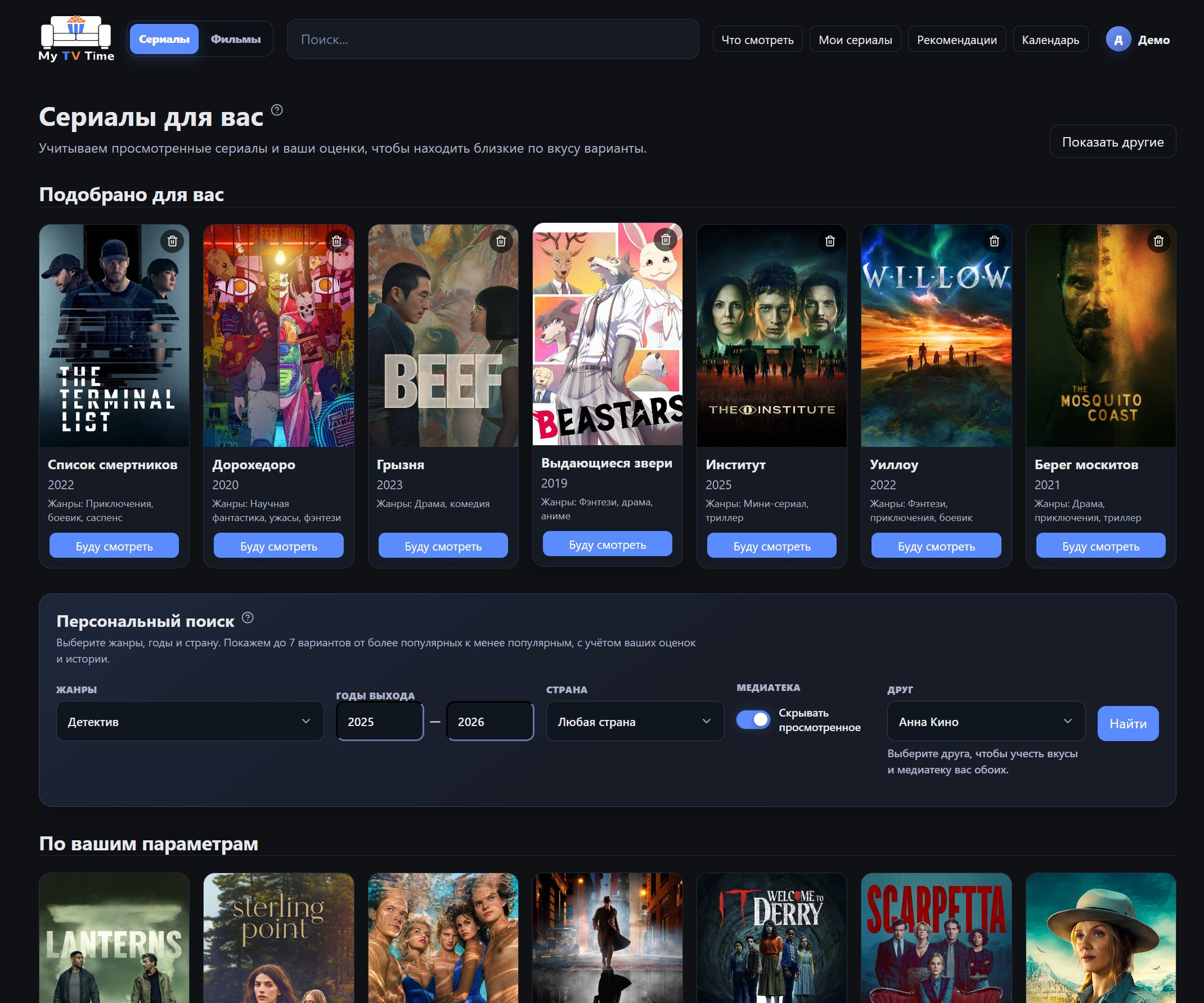
Task: Click the help icon next to Сериалы для вас
Action: point(277,109)
